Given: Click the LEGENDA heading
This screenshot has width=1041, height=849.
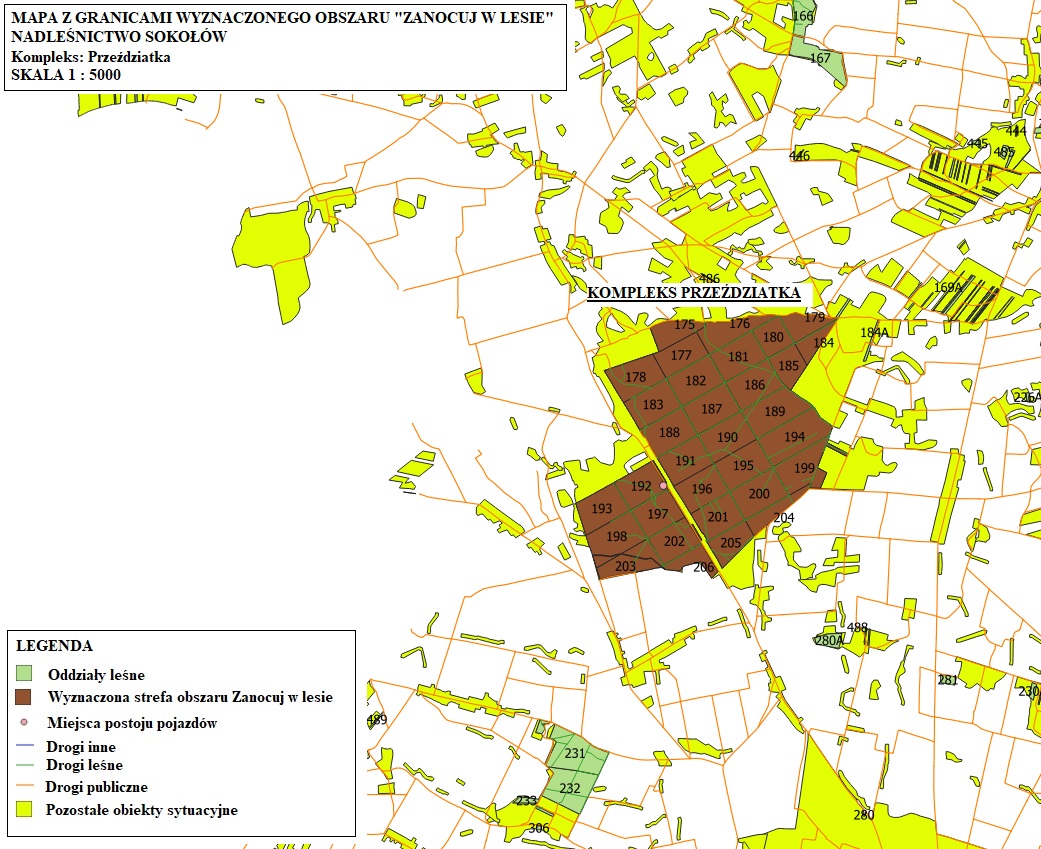Looking at the screenshot, I should [54, 646].
